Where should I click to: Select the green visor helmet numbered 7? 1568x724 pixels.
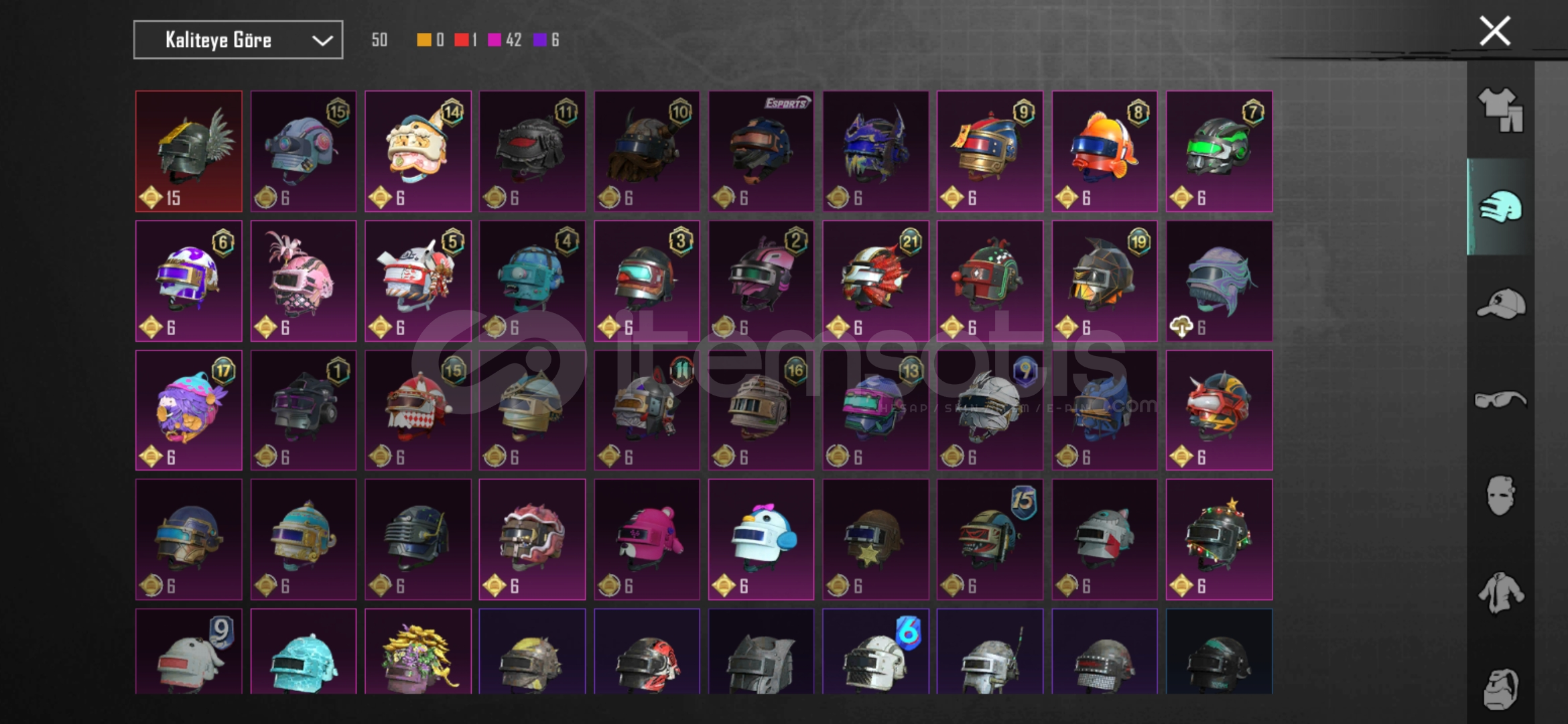pyautogui.click(x=1219, y=152)
